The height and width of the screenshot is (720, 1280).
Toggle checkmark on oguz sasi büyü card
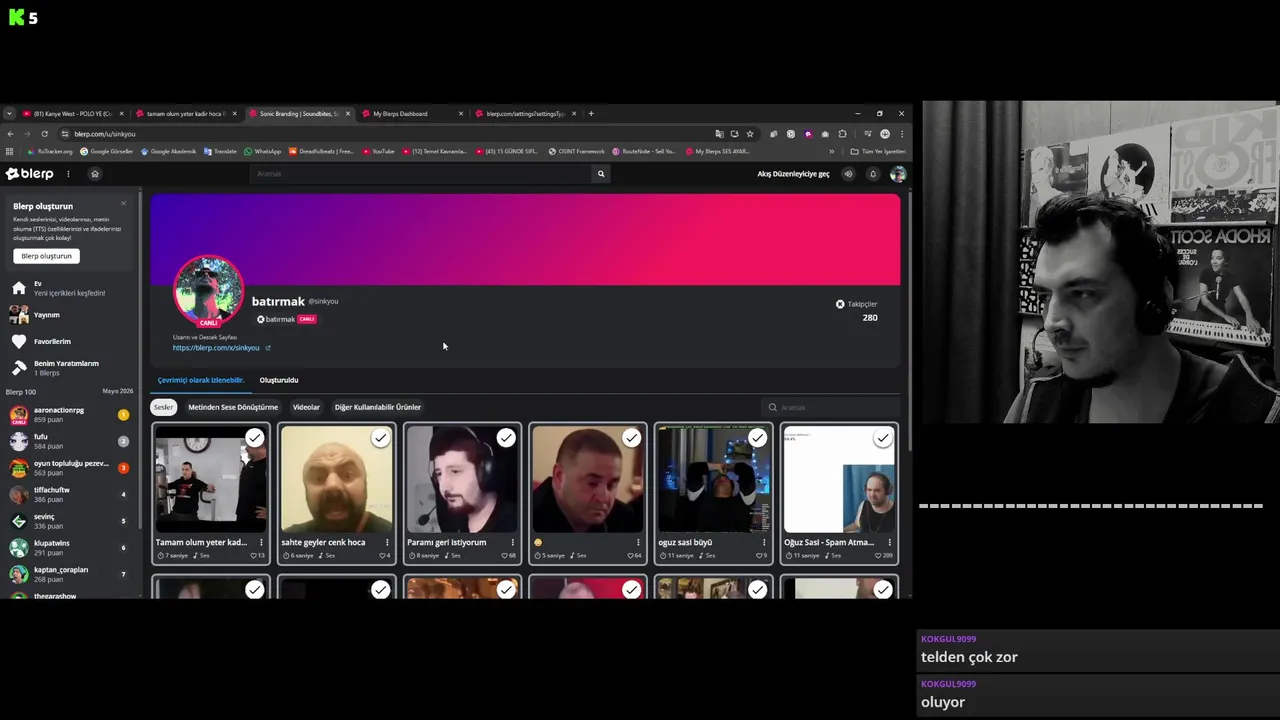click(757, 438)
